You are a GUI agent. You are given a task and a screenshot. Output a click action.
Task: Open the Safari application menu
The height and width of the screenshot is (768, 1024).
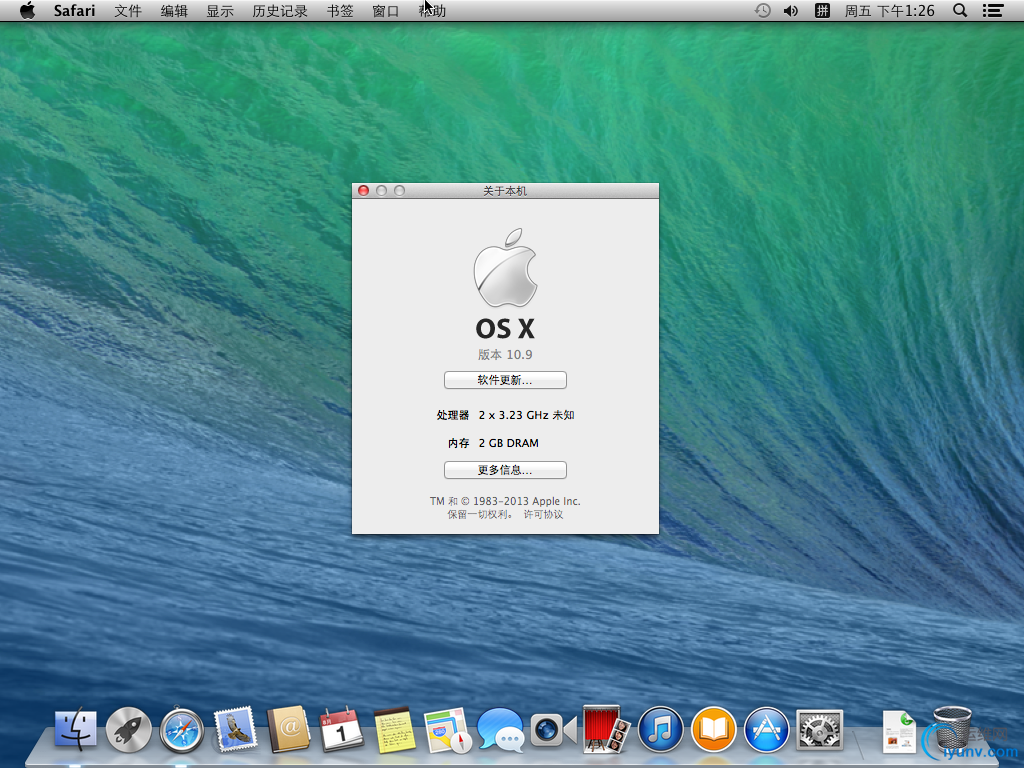tap(74, 10)
